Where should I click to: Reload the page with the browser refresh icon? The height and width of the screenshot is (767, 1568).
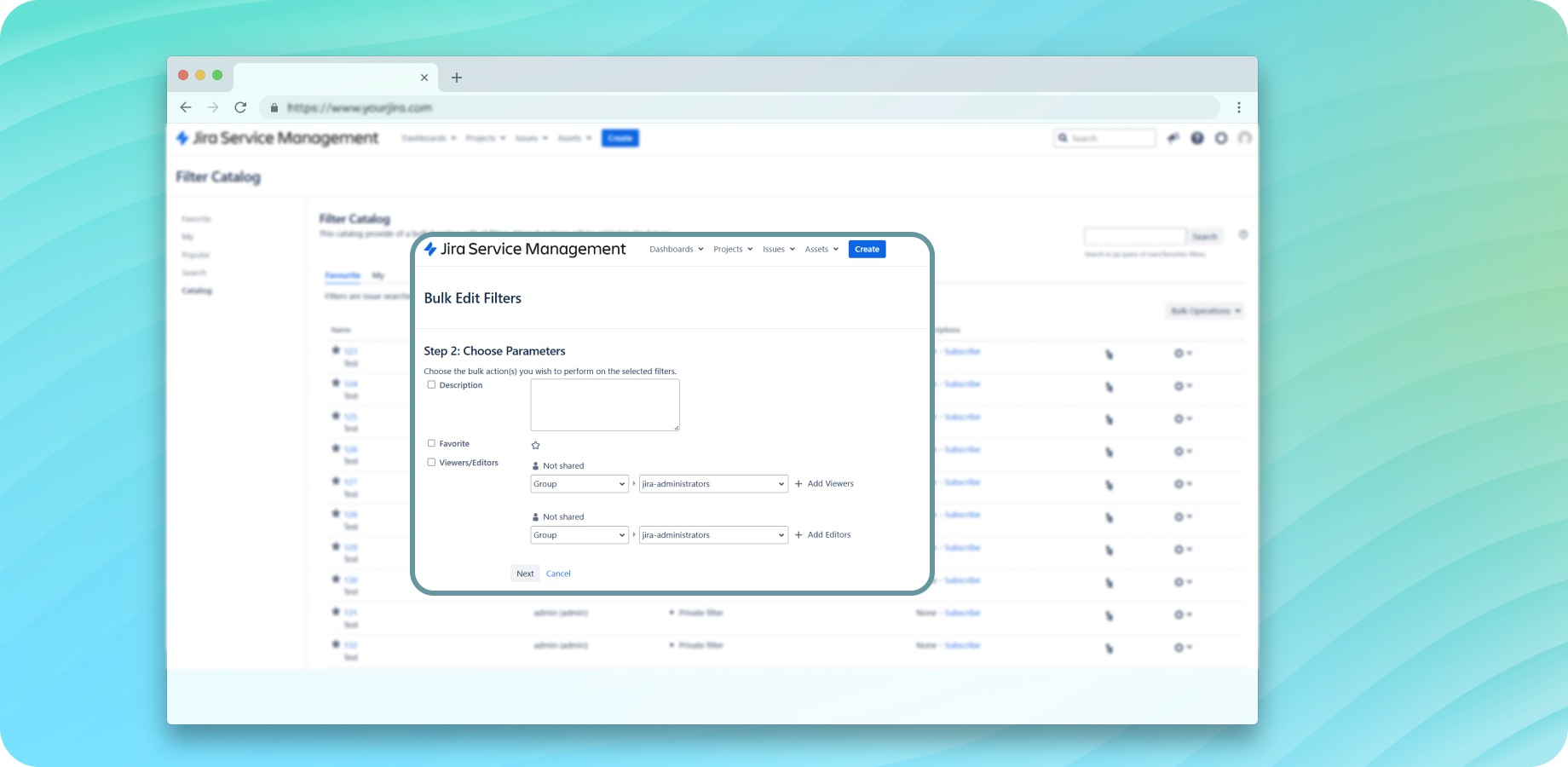(240, 107)
